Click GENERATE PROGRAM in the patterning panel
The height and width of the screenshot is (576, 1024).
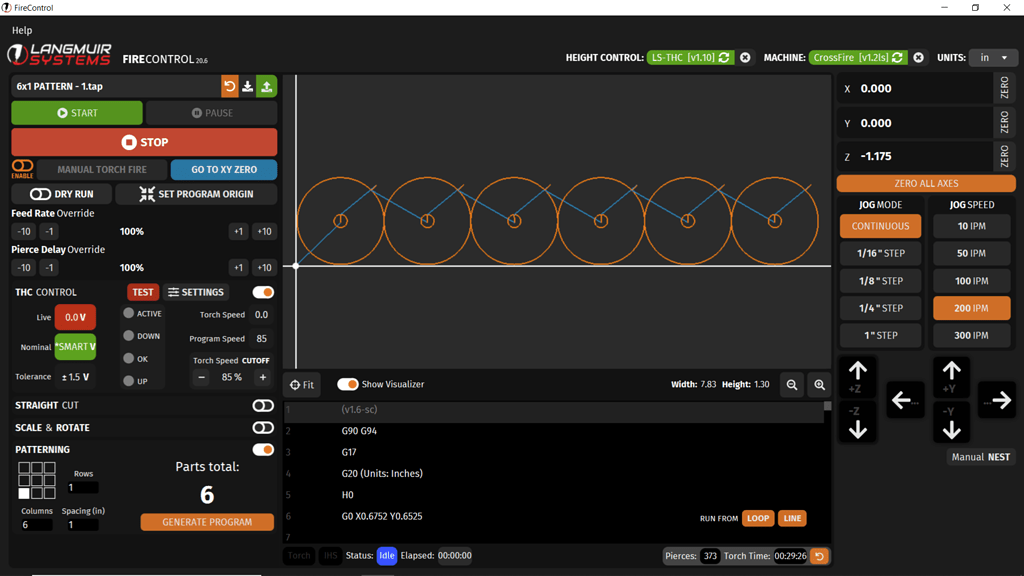tap(207, 521)
